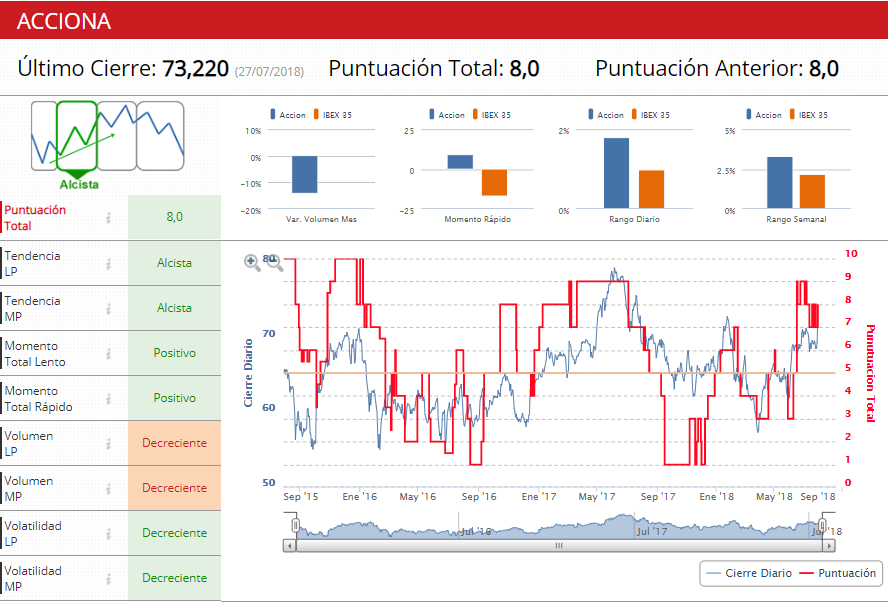The height and width of the screenshot is (604, 889).
Task: Toggle IBEX 35 legend in Var. Volumen Mes chart
Action: [x=333, y=115]
